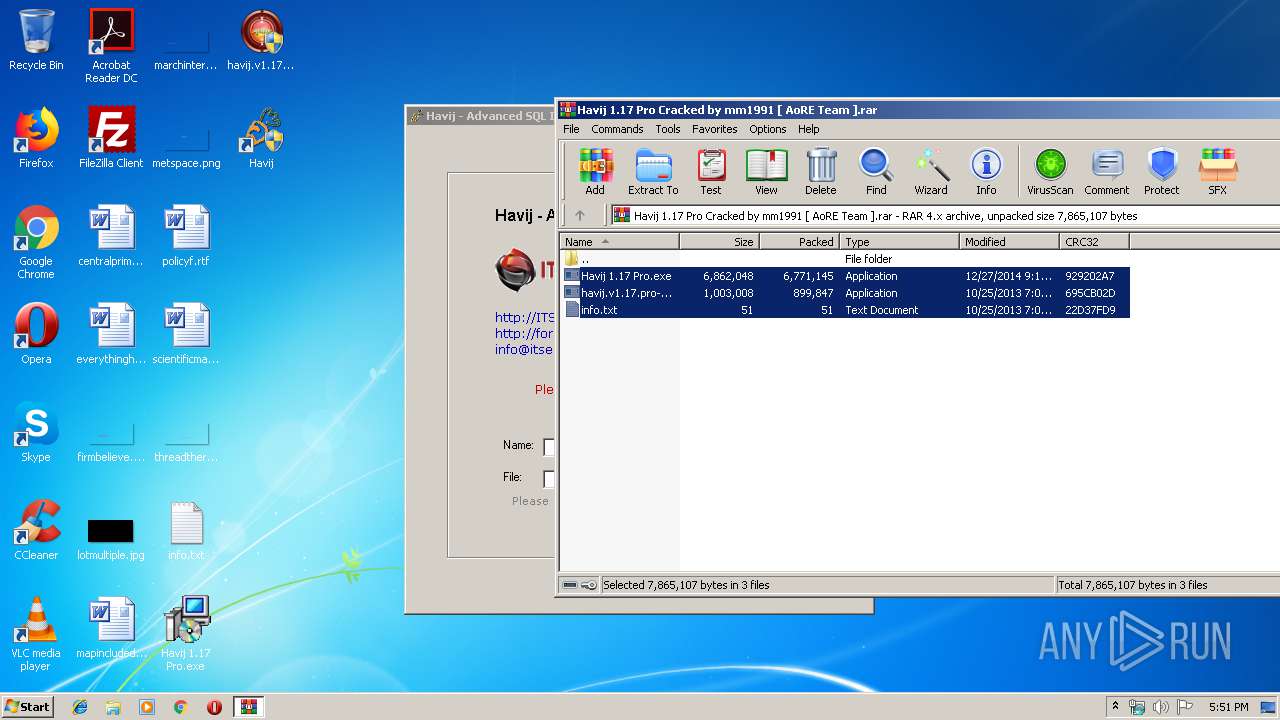Open the Recycle Bin desktop icon
The height and width of the screenshot is (720, 1280).
click(x=36, y=40)
